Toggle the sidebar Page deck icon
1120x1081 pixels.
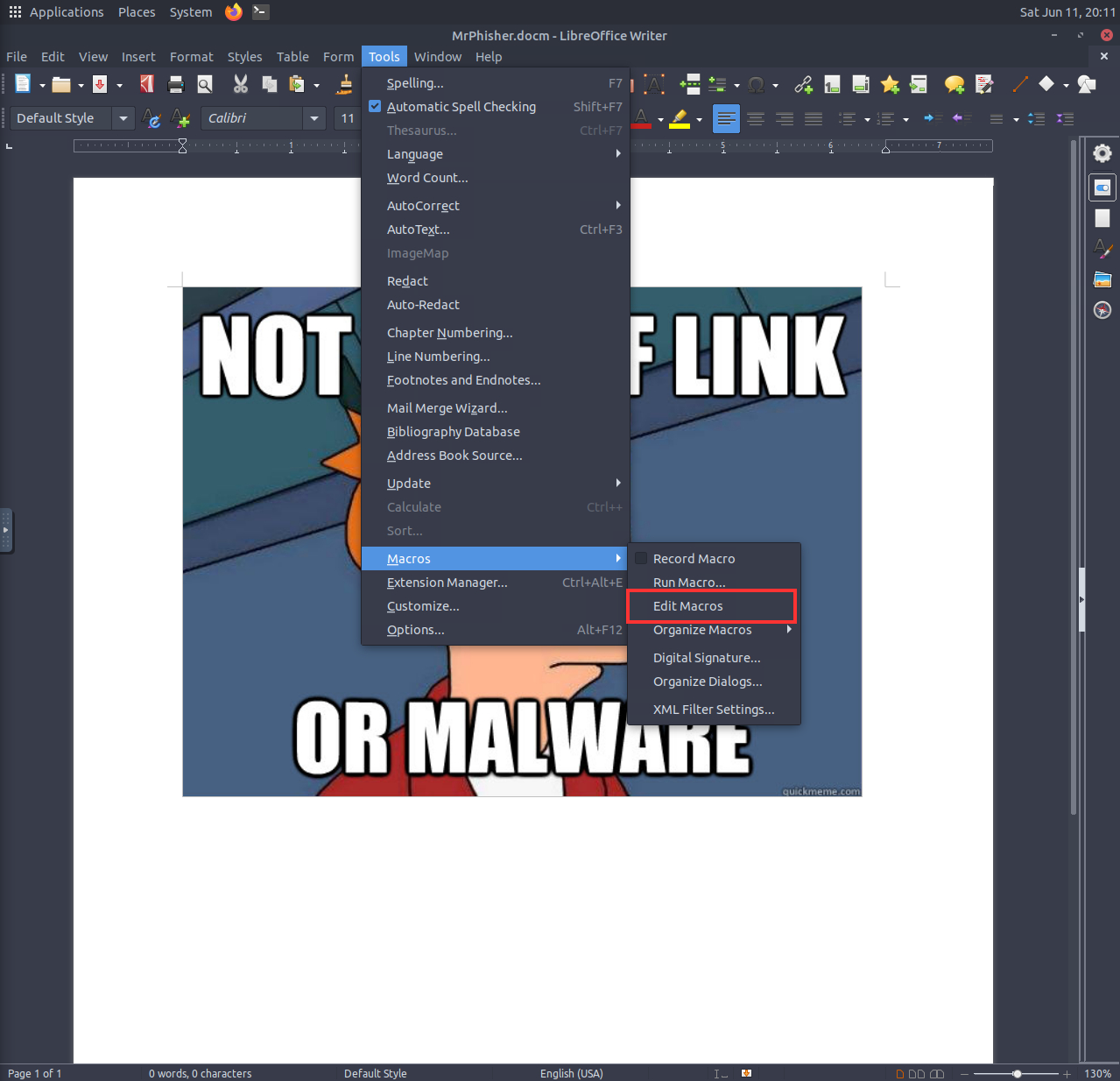[1102, 218]
